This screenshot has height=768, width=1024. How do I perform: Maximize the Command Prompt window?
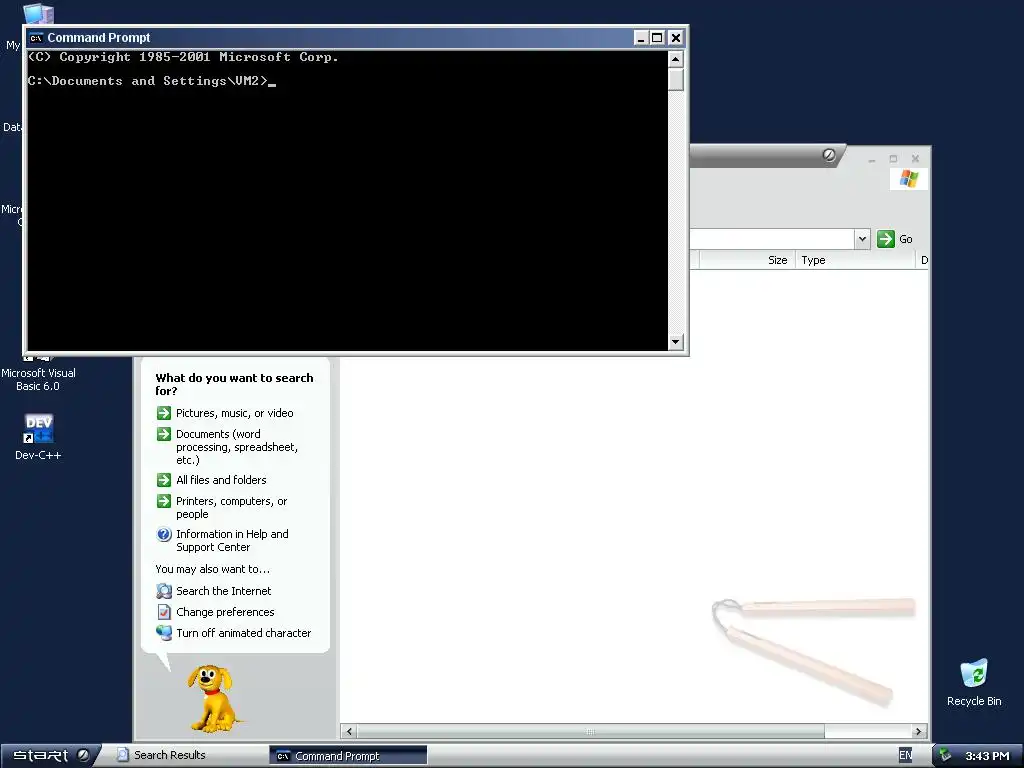click(x=657, y=38)
